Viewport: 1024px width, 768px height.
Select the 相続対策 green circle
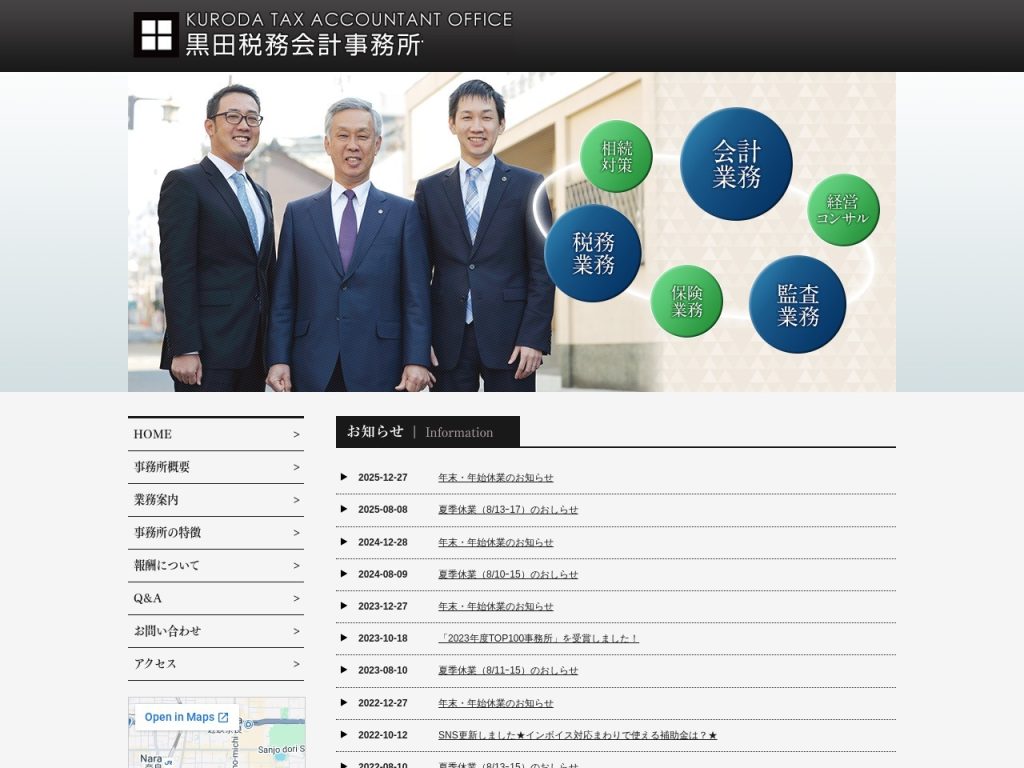click(616, 156)
